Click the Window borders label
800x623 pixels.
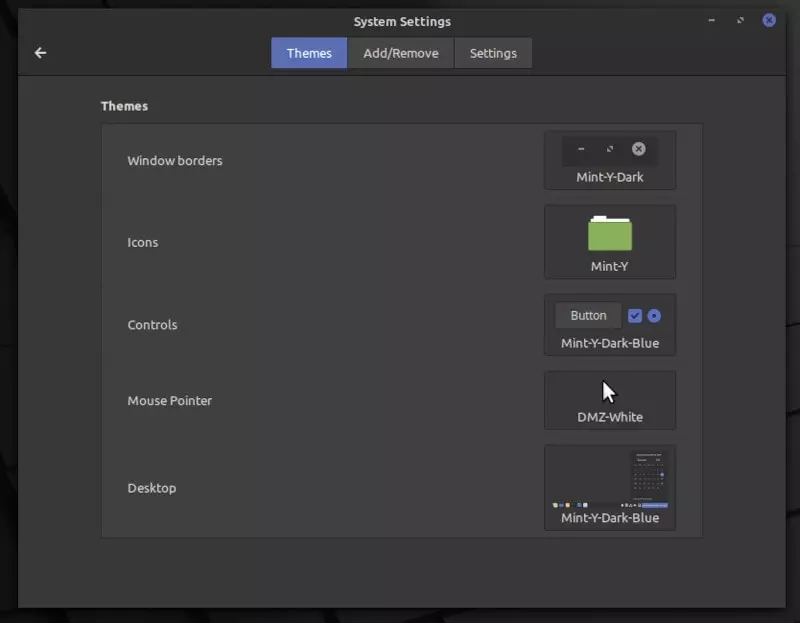pos(175,161)
